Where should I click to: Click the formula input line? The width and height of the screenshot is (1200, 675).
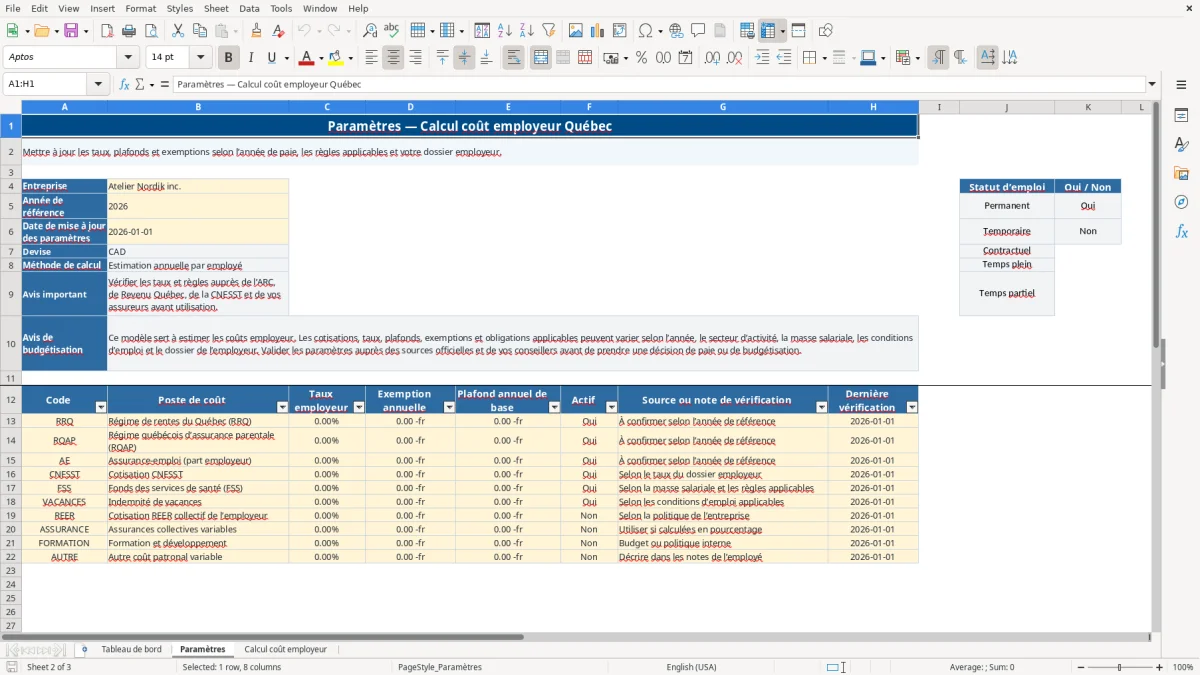(658, 84)
